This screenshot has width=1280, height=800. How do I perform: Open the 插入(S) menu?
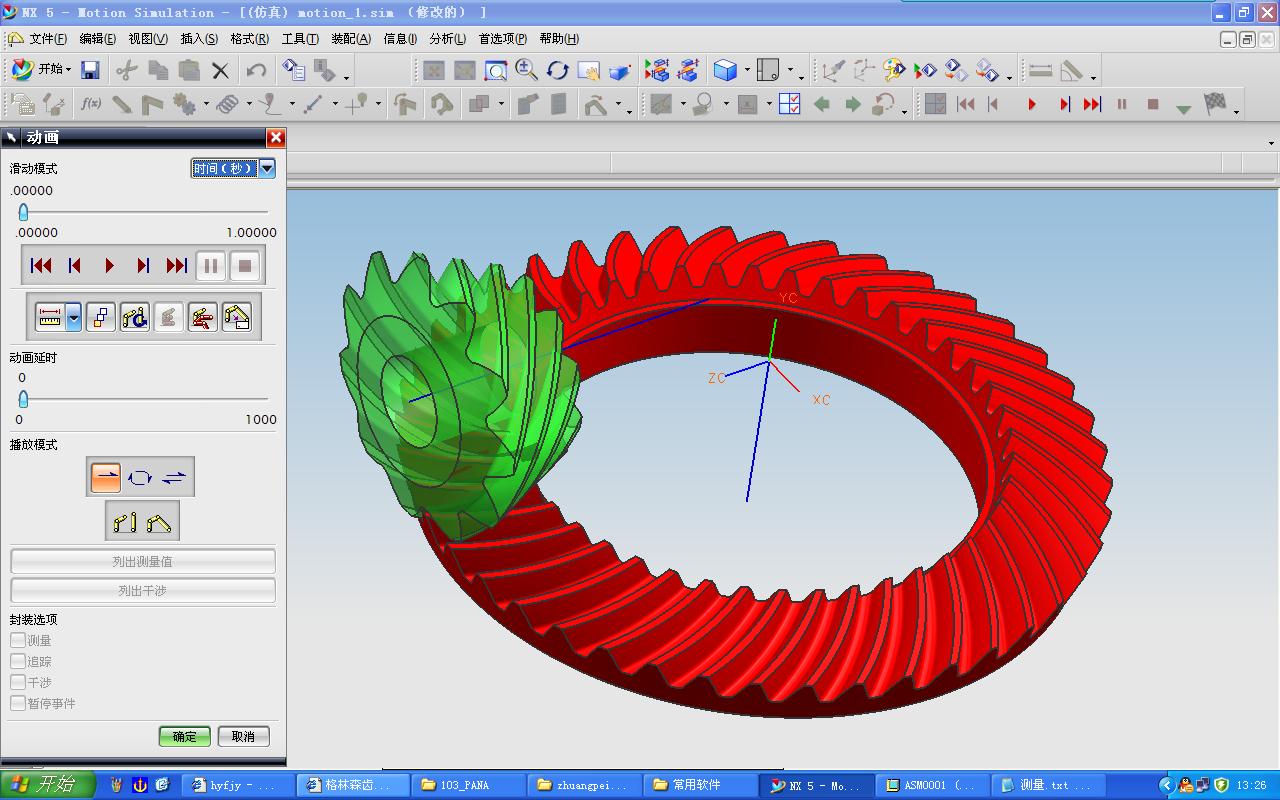[x=199, y=39]
